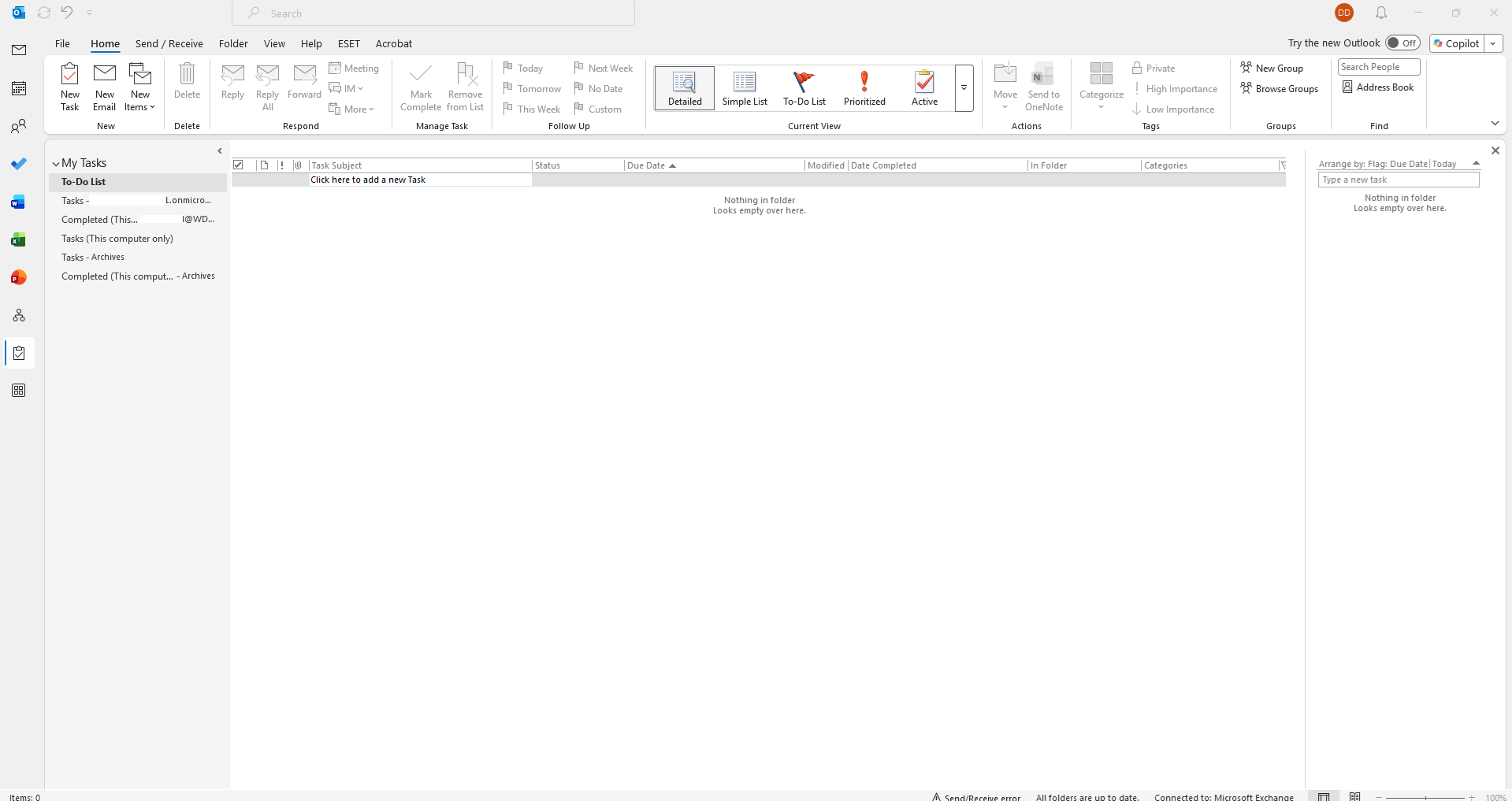Screen dimensions: 1512x801
Task: Open the Copilot dropdown arrow
Action: (x=1493, y=43)
